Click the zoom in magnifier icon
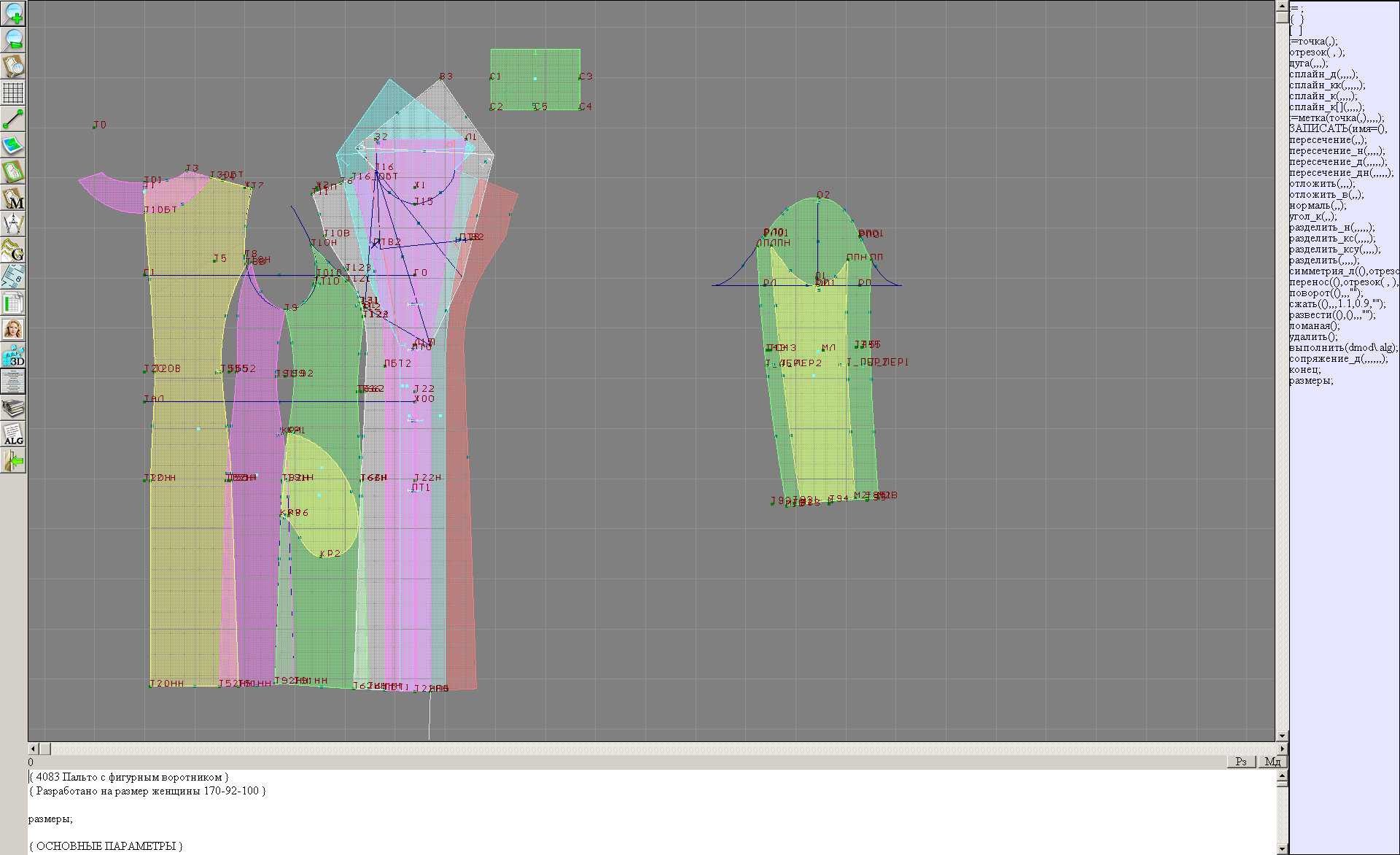Image resolution: width=1400 pixels, height=855 pixels. 13,13
